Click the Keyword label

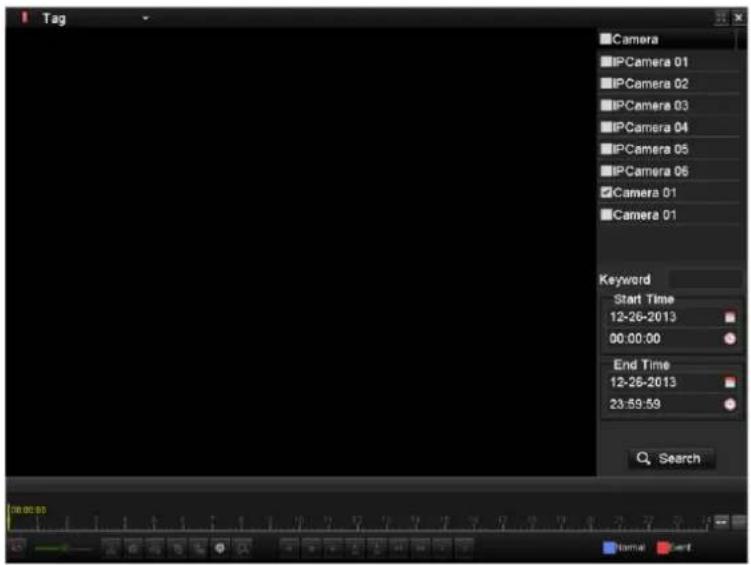[x=625, y=279]
